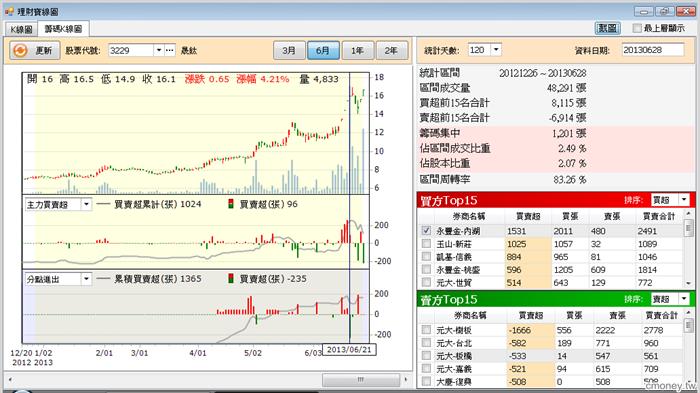Screen dimensions: 700x393
Task: Open the seller Top15 排序 dropdown
Action: point(684,299)
